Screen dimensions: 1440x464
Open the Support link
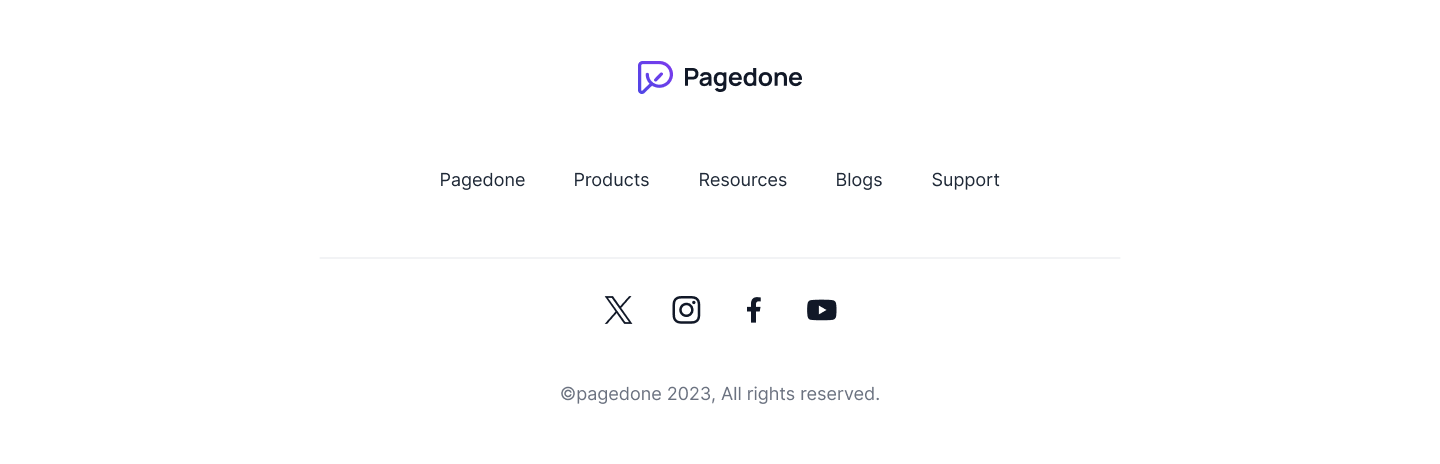click(x=965, y=180)
